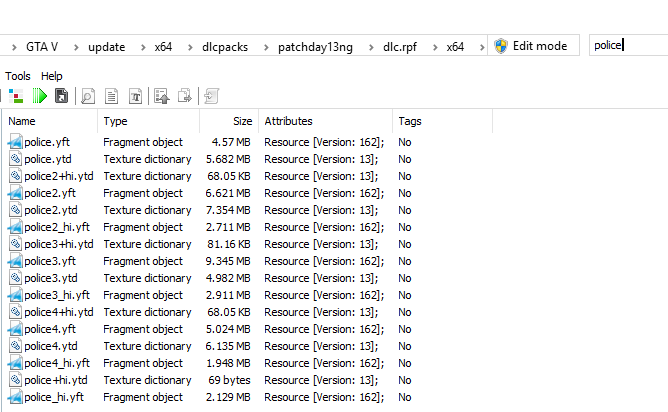Select the police+hi.ytd file name
668x412 pixels.
(x=56, y=380)
